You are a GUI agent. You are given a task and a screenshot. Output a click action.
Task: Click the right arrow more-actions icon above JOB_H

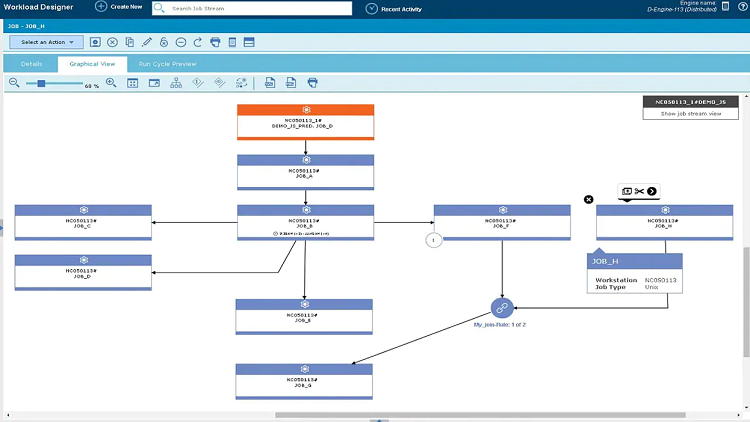click(652, 191)
